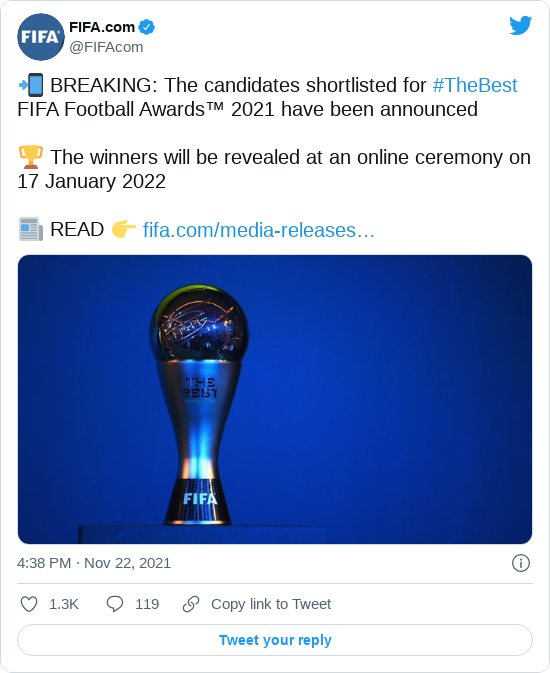
Task: Click the verified badge next to FIFA.com
Action: pyautogui.click(x=146, y=27)
